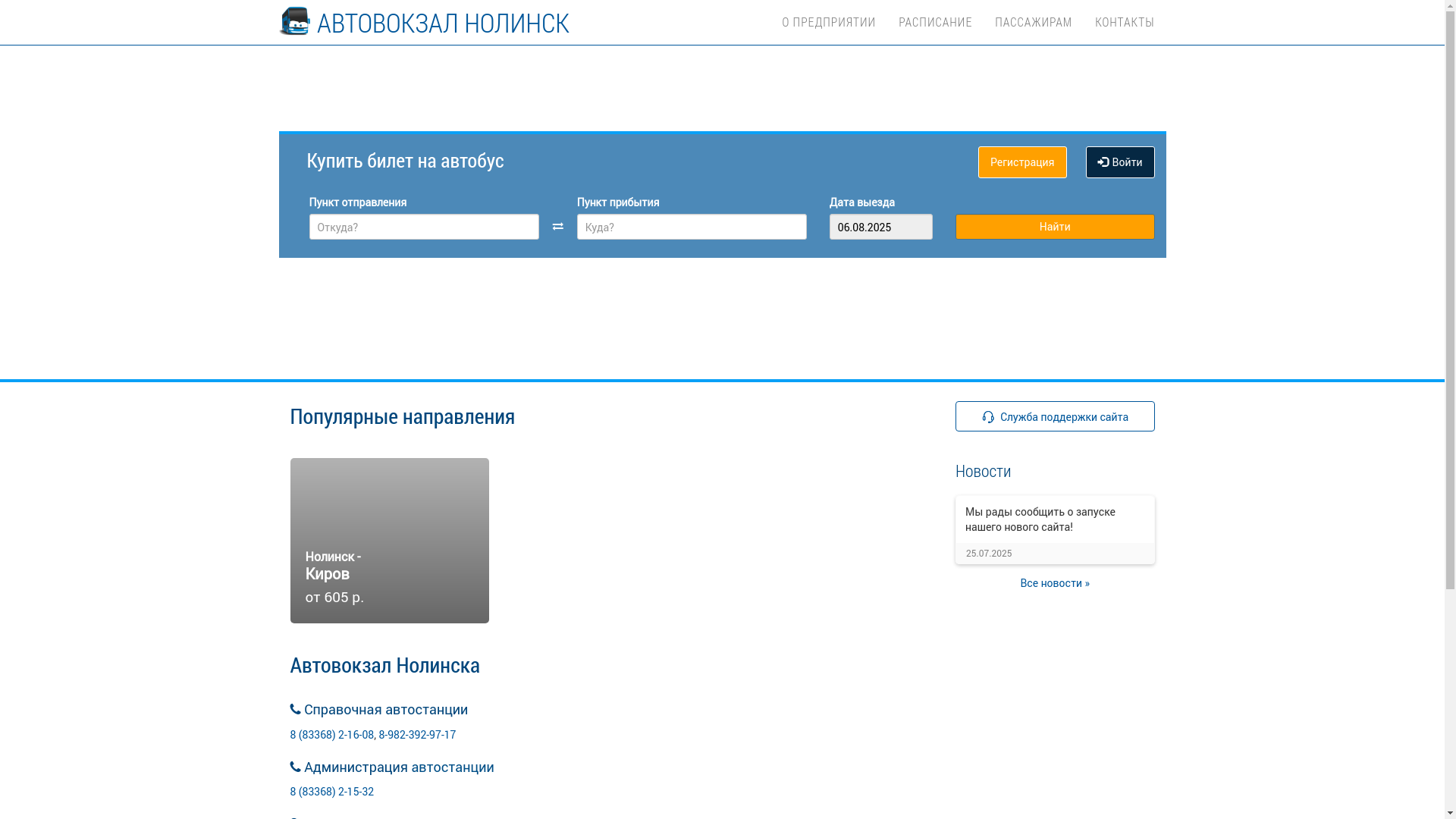This screenshot has height=819, width=1456.
Task: Open the КОНТАКТЫ menu item
Action: tap(1124, 22)
